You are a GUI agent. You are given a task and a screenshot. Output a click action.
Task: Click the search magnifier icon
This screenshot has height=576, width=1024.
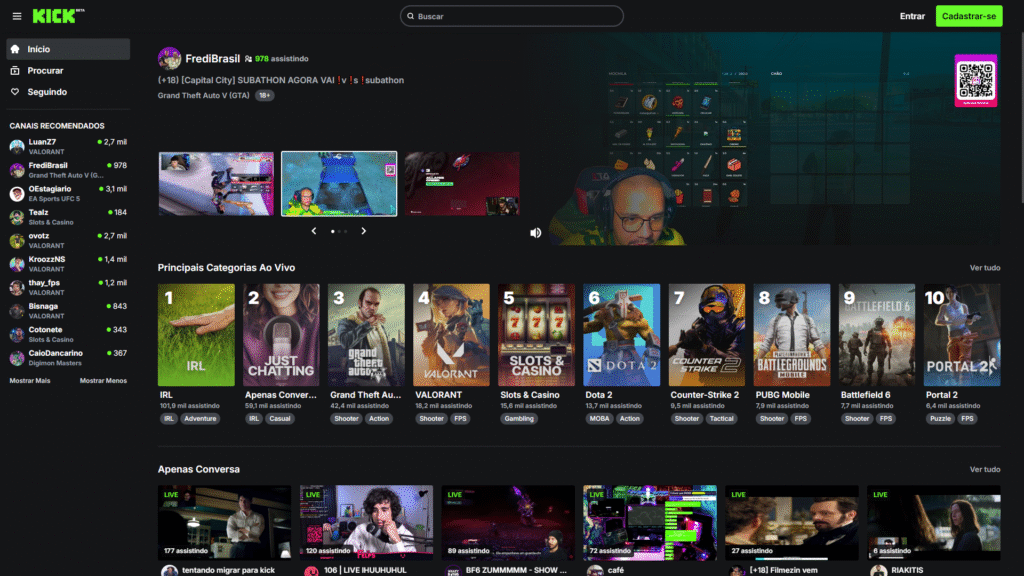(411, 16)
